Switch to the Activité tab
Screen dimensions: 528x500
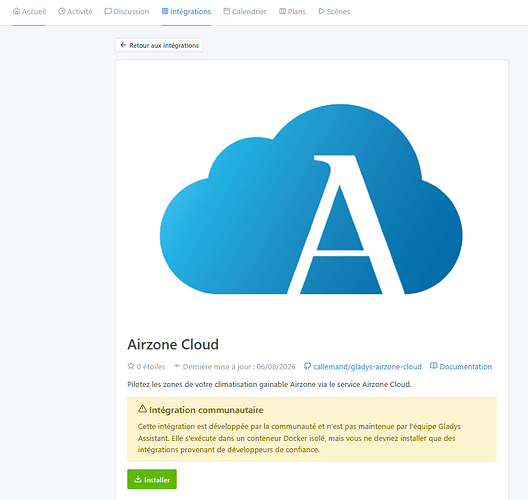click(75, 11)
